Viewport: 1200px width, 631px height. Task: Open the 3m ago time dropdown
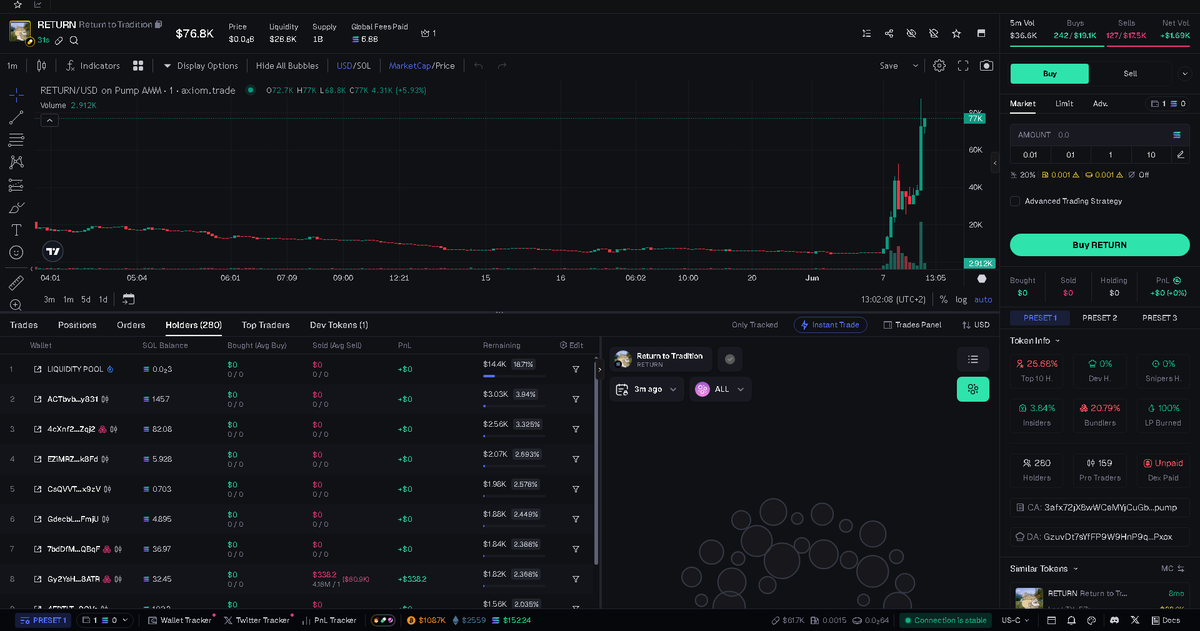pyautogui.click(x=647, y=389)
